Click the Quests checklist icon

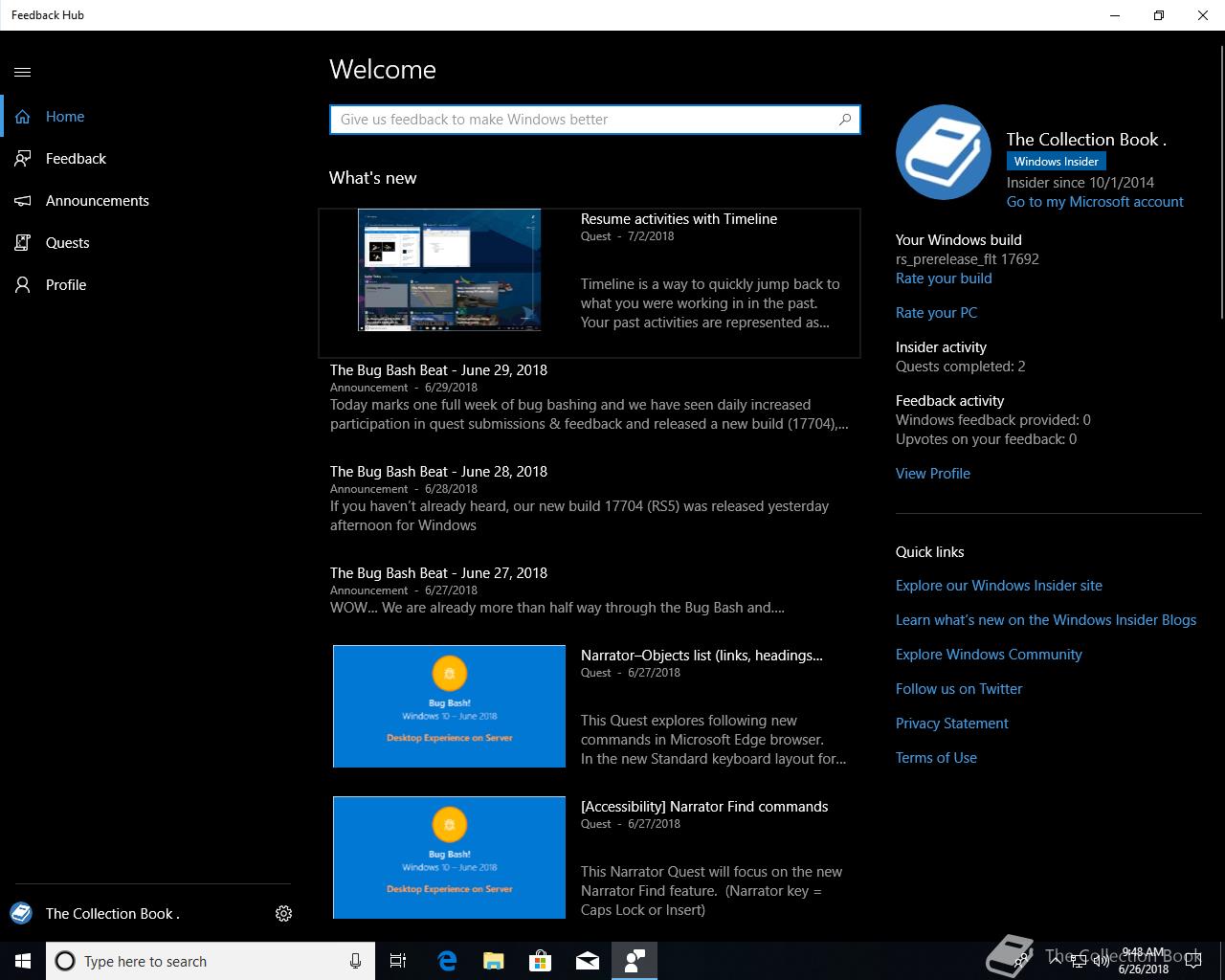(23, 243)
